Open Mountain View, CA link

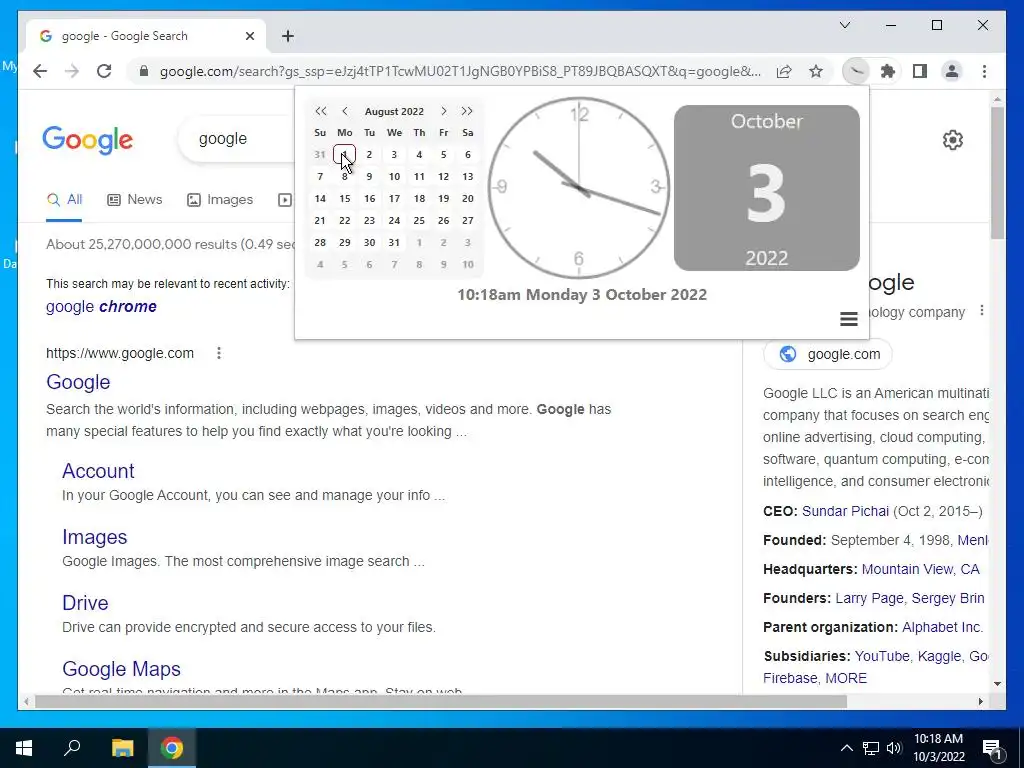(x=920, y=569)
